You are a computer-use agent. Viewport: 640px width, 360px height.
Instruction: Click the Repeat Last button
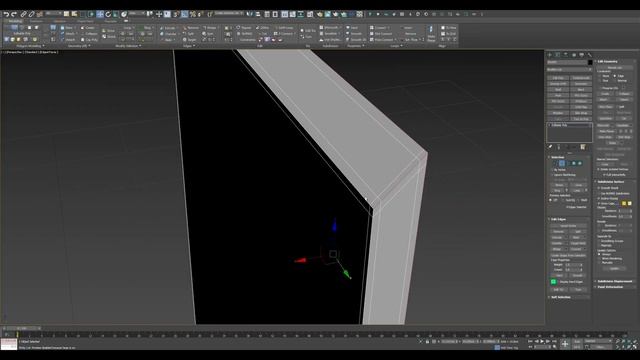coord(615,67)
